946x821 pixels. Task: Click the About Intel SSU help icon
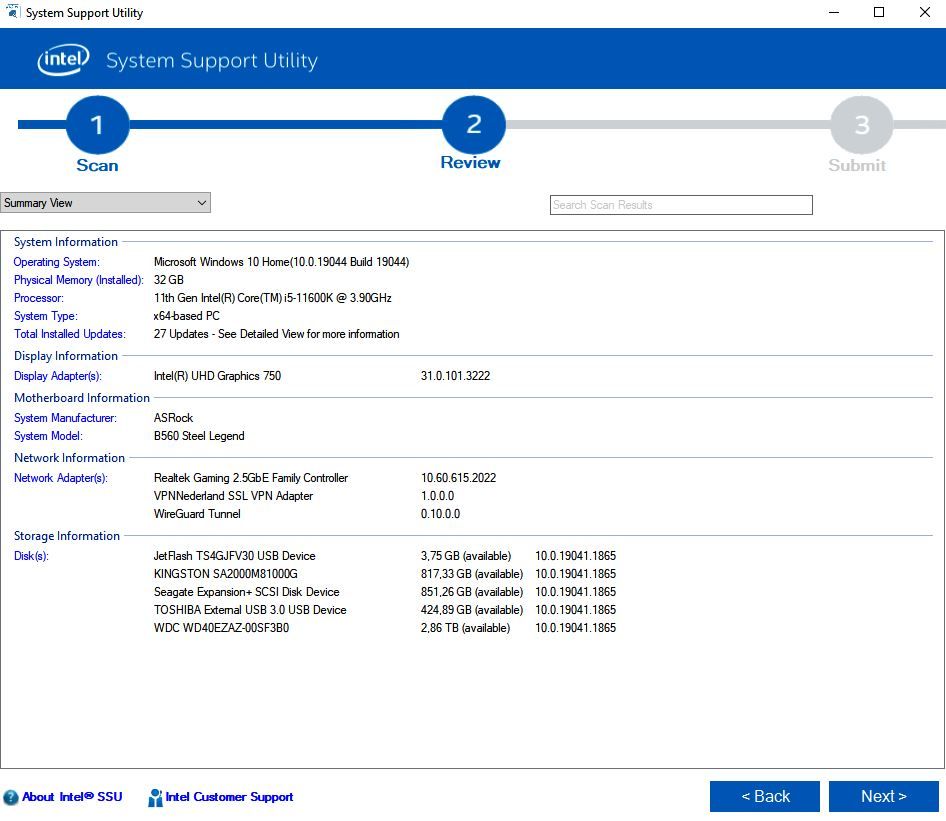[x=10, y=797]
